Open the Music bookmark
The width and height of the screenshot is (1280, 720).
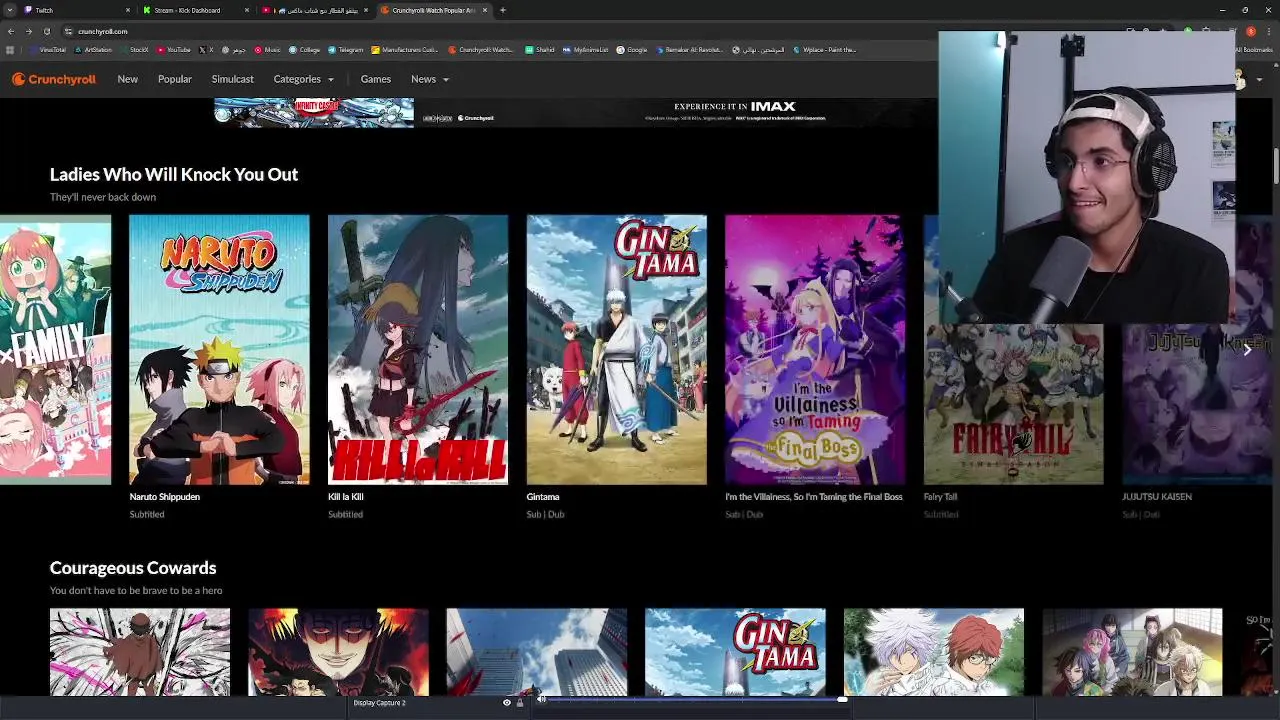click(267, 49)
